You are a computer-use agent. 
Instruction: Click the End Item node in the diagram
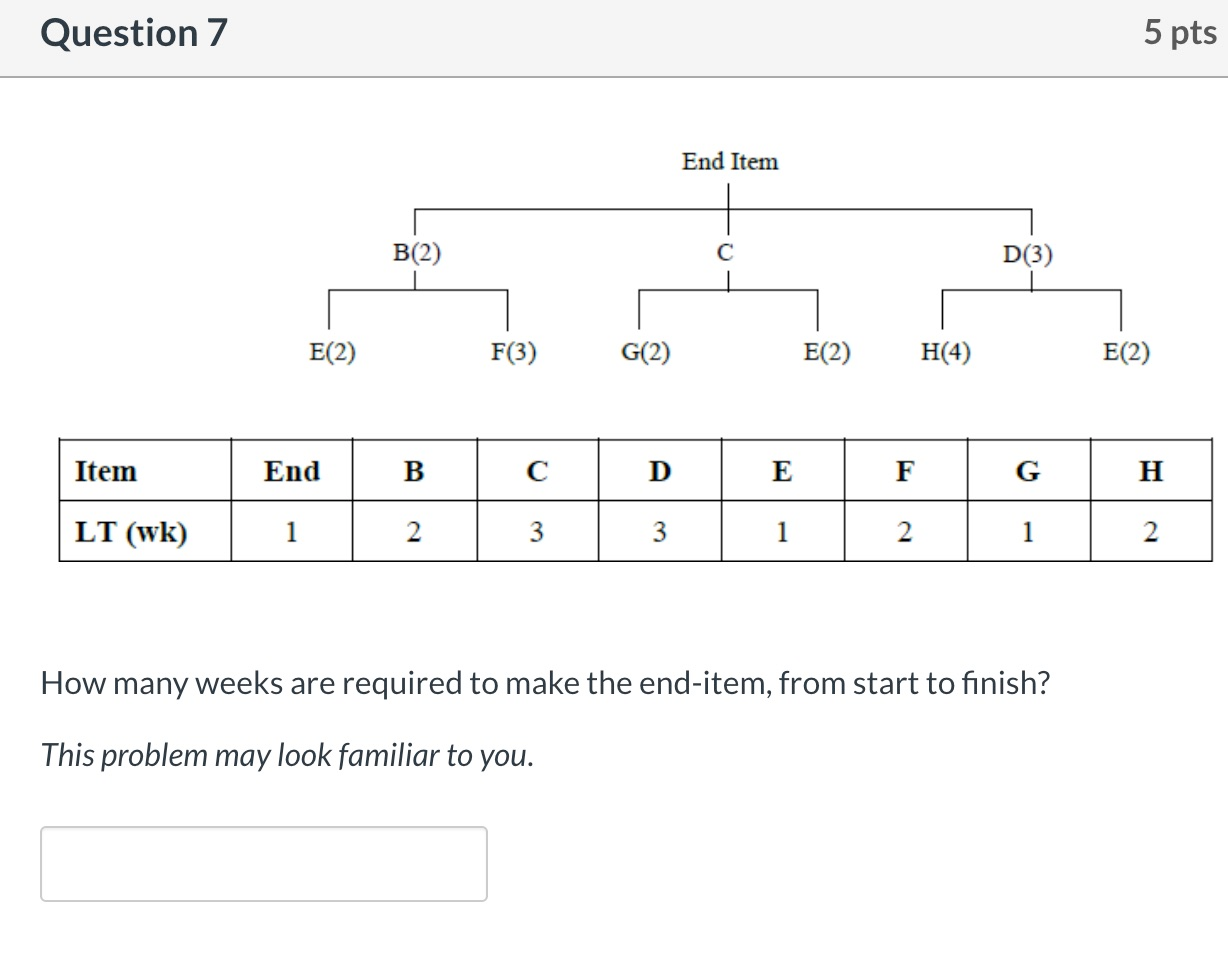[729, 161]
